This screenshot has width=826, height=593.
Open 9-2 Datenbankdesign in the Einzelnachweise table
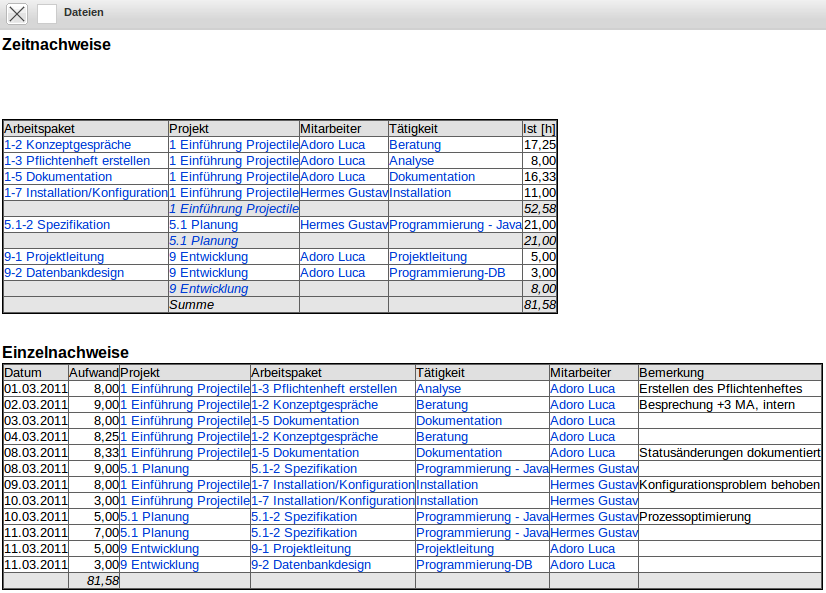[x=311, y=565]
